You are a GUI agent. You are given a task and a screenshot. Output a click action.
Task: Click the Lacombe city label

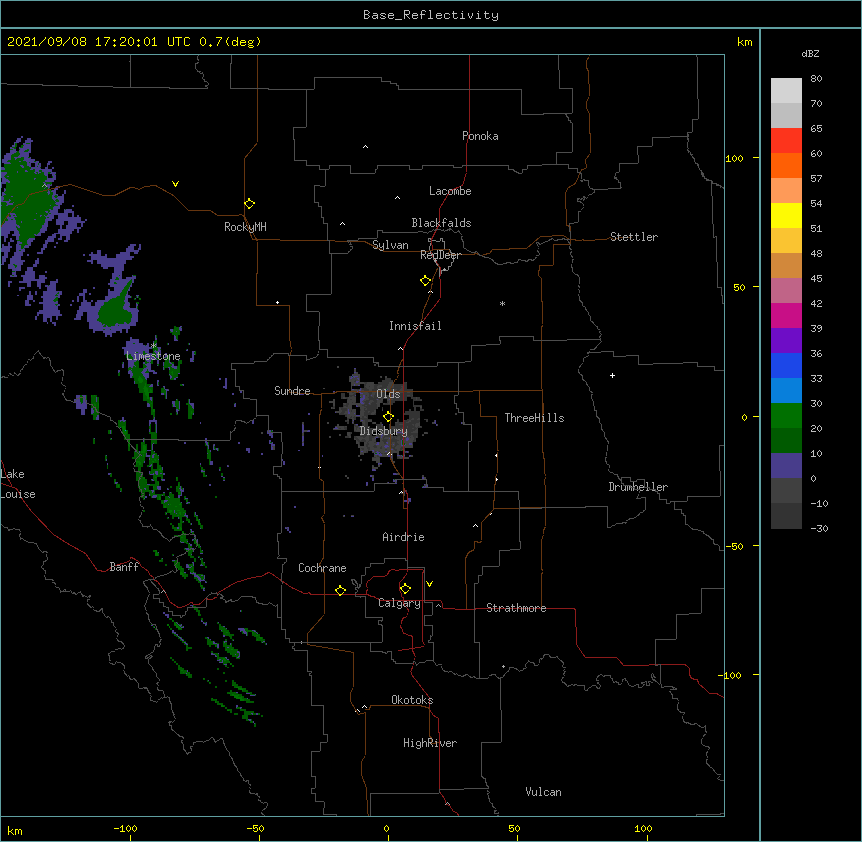point(450,191)
